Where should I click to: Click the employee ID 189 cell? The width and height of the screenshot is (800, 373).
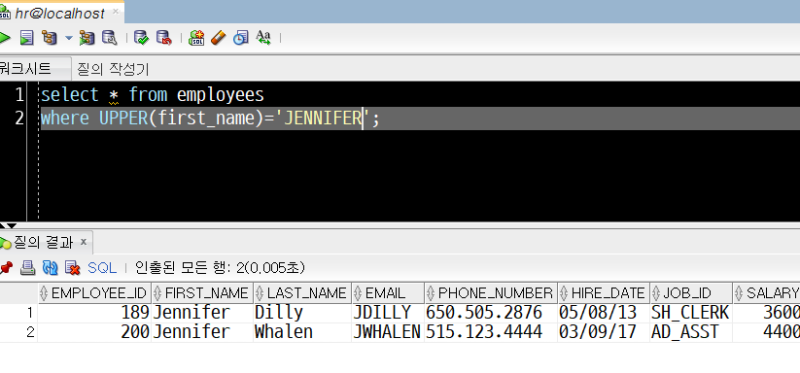point(94,313)
